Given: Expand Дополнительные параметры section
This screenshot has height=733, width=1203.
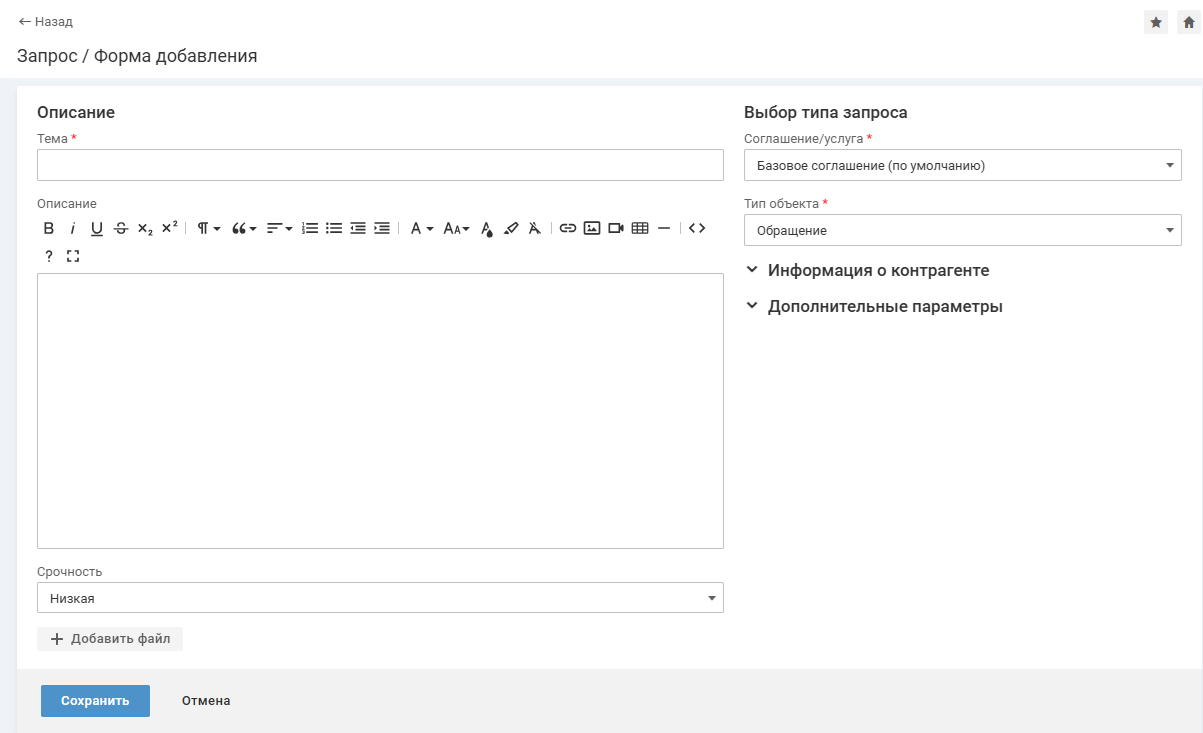Looking at the screenshot, I should 884,306.
